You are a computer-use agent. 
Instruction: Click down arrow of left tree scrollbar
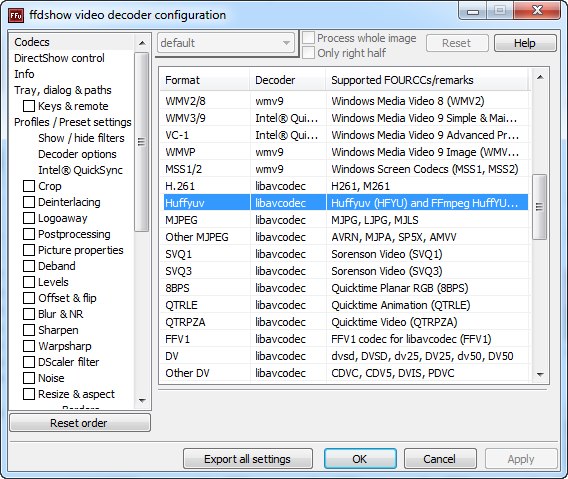tap(142, 400)
